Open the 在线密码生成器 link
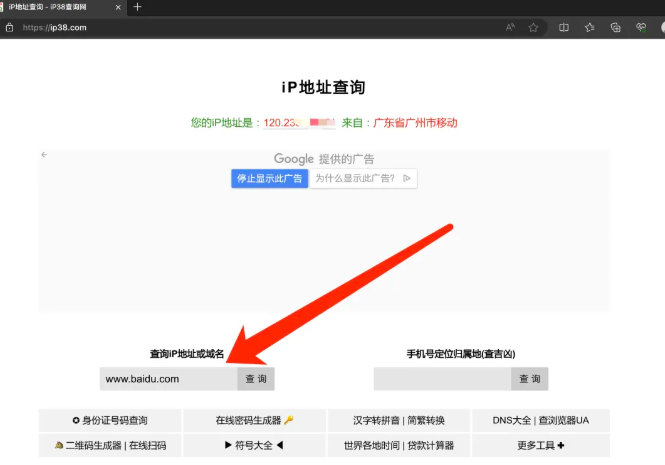Image resolution: width=665 pixels, height=465 pixels. pos(254,420)
